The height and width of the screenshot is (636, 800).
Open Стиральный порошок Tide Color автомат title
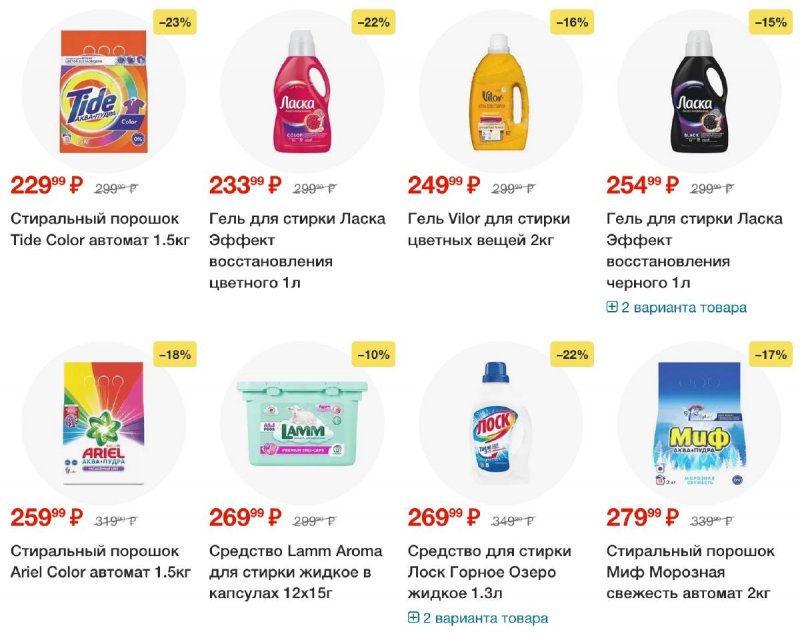[x=95, y=229]
